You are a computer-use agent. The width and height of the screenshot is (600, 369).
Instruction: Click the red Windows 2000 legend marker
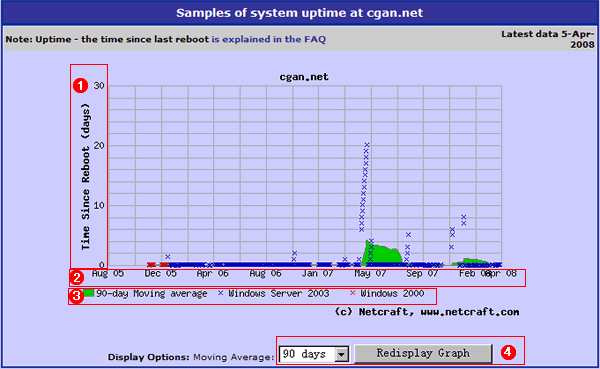(352, 293)
